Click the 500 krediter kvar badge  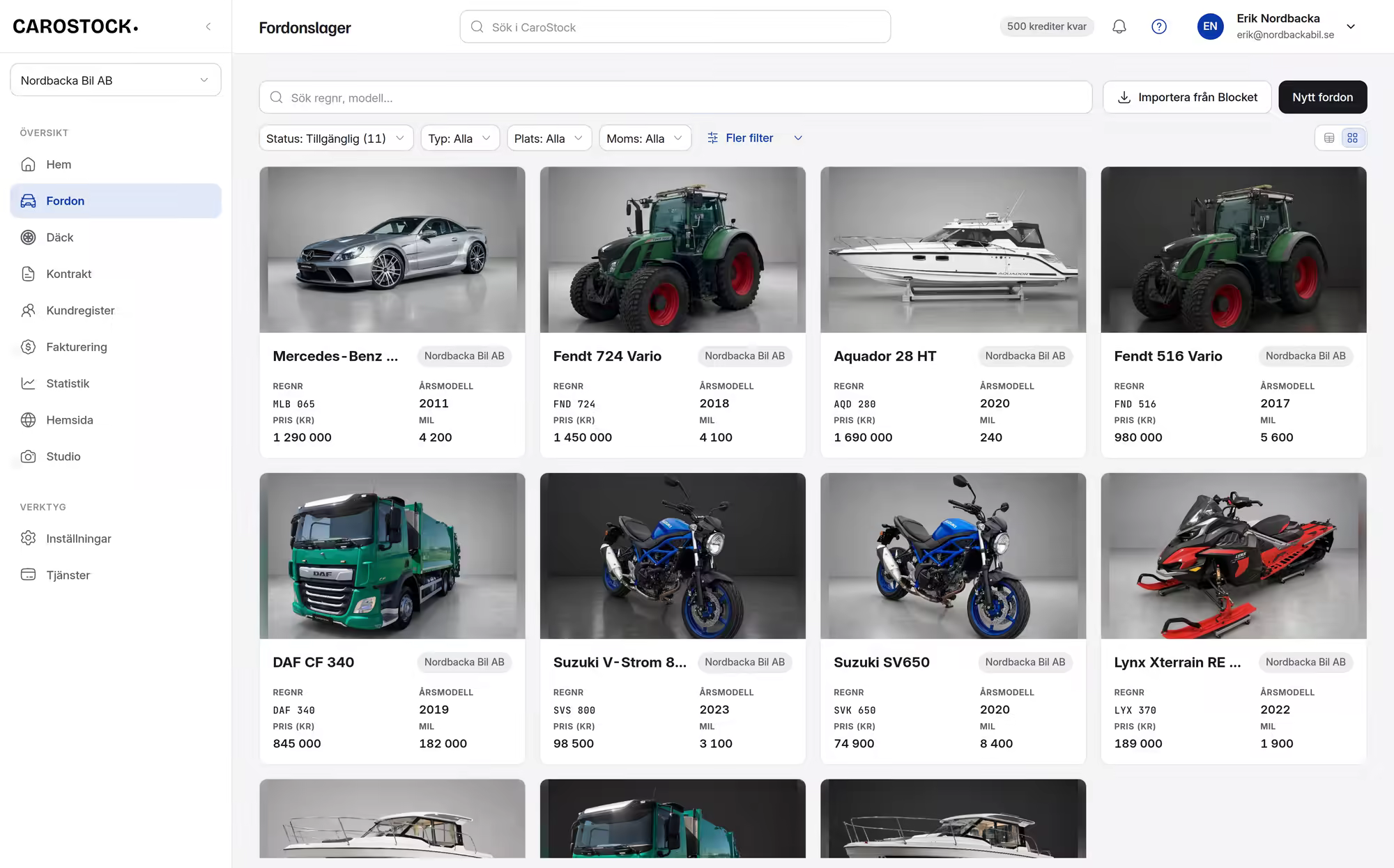[x=1047, y=26]
